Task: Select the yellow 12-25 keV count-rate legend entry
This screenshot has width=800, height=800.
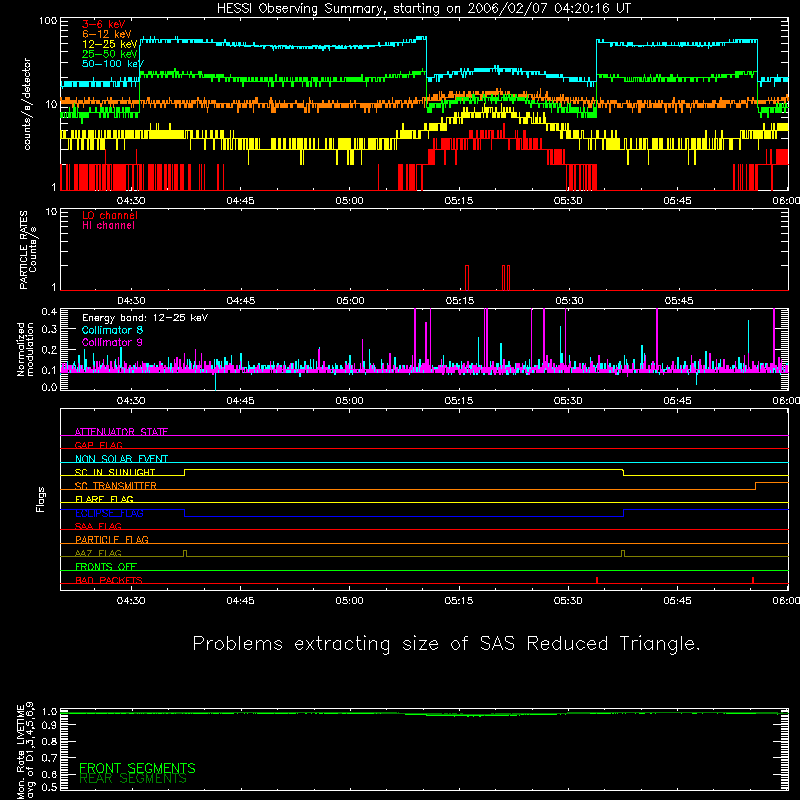Action: click(110, 44)
